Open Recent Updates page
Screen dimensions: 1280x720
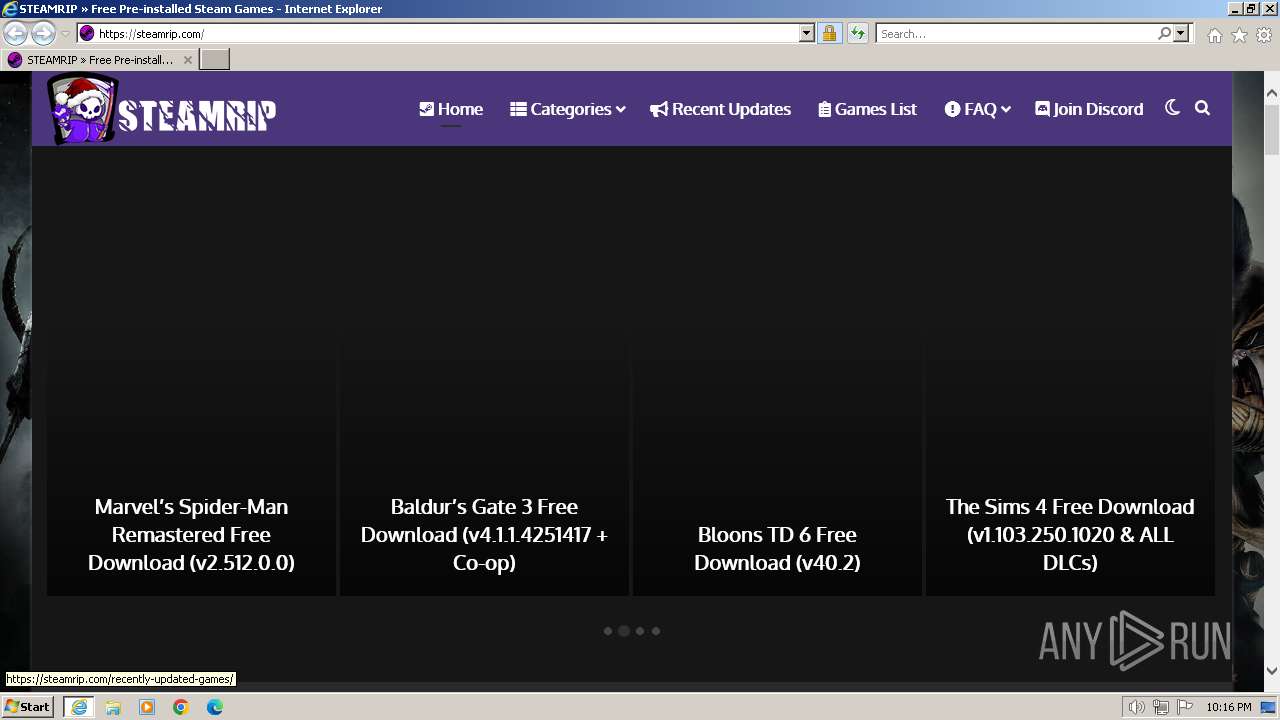[720, 109]
